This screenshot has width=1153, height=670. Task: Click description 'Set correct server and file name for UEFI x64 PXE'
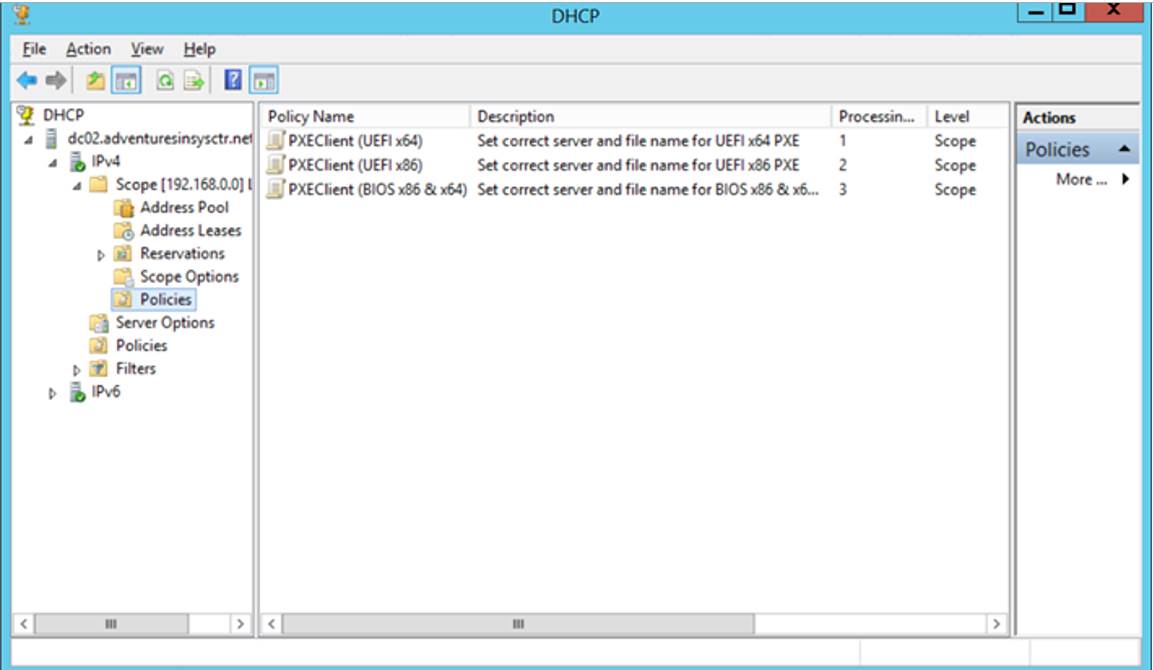[x=638, y=140]
